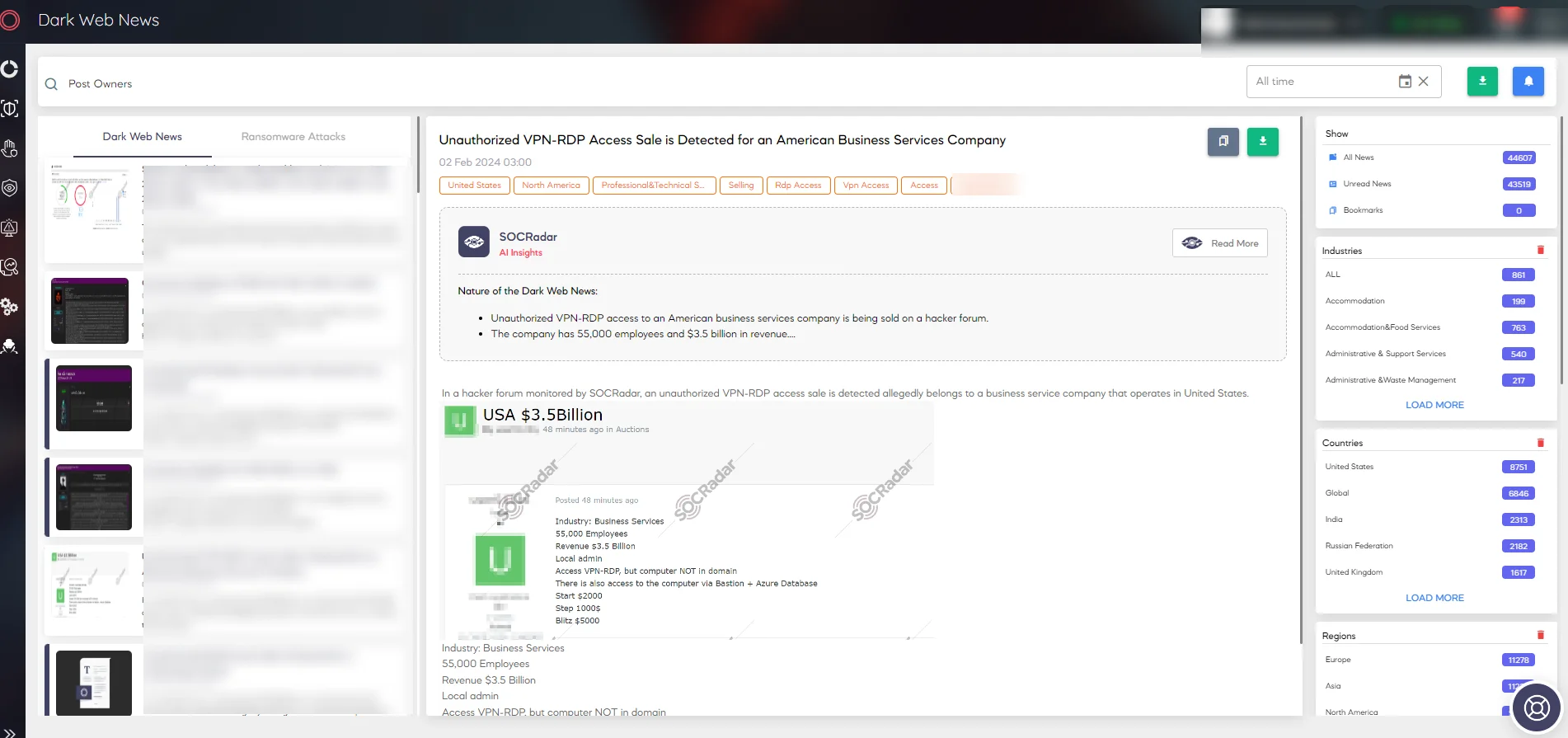Image resolution: width=1568 pixels, height=738 pixels.
Task: Open the first news thumbnail with chart image
Action: click(x=92, y=198)
